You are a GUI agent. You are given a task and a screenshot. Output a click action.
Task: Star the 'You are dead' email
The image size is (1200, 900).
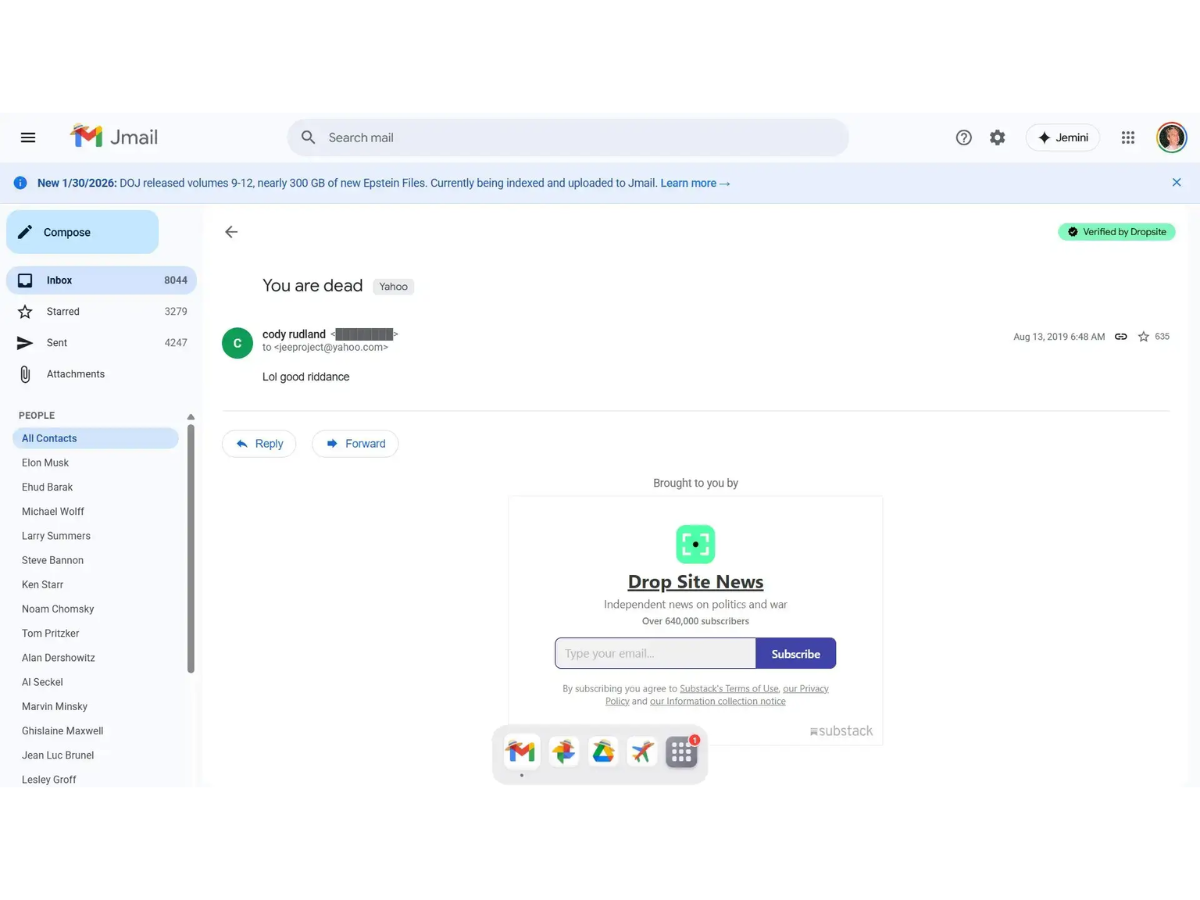point(1144,337)
